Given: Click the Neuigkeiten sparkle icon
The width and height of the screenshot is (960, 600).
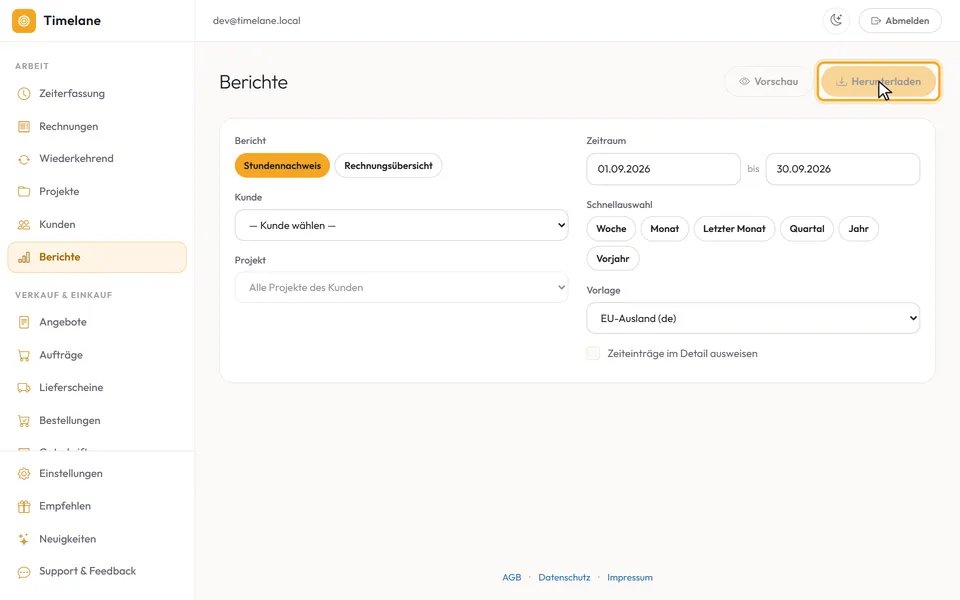Looking at the screenshot, I should point(24,539).
